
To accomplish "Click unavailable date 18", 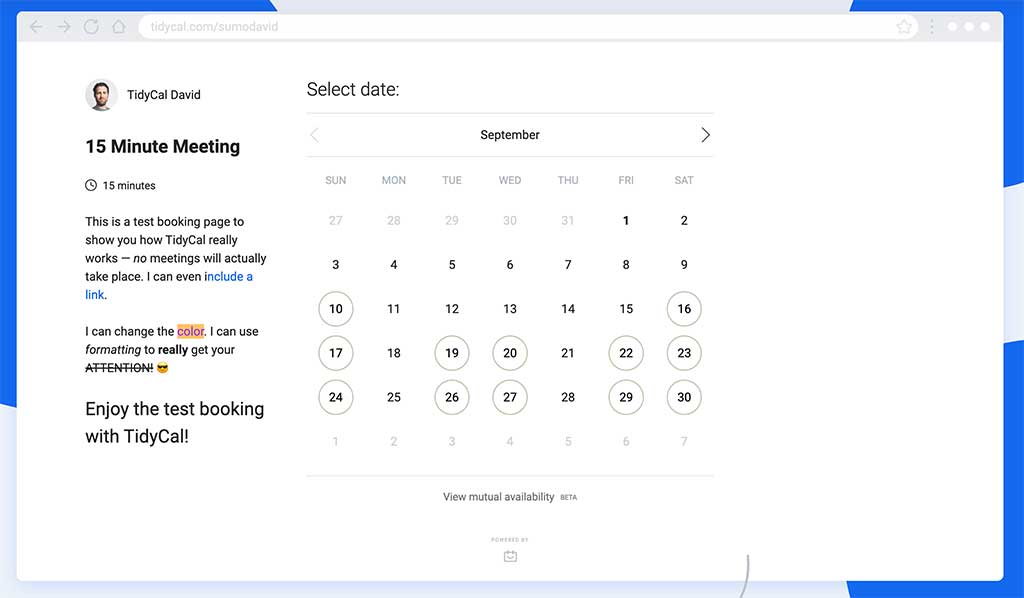I will (394, 353).
